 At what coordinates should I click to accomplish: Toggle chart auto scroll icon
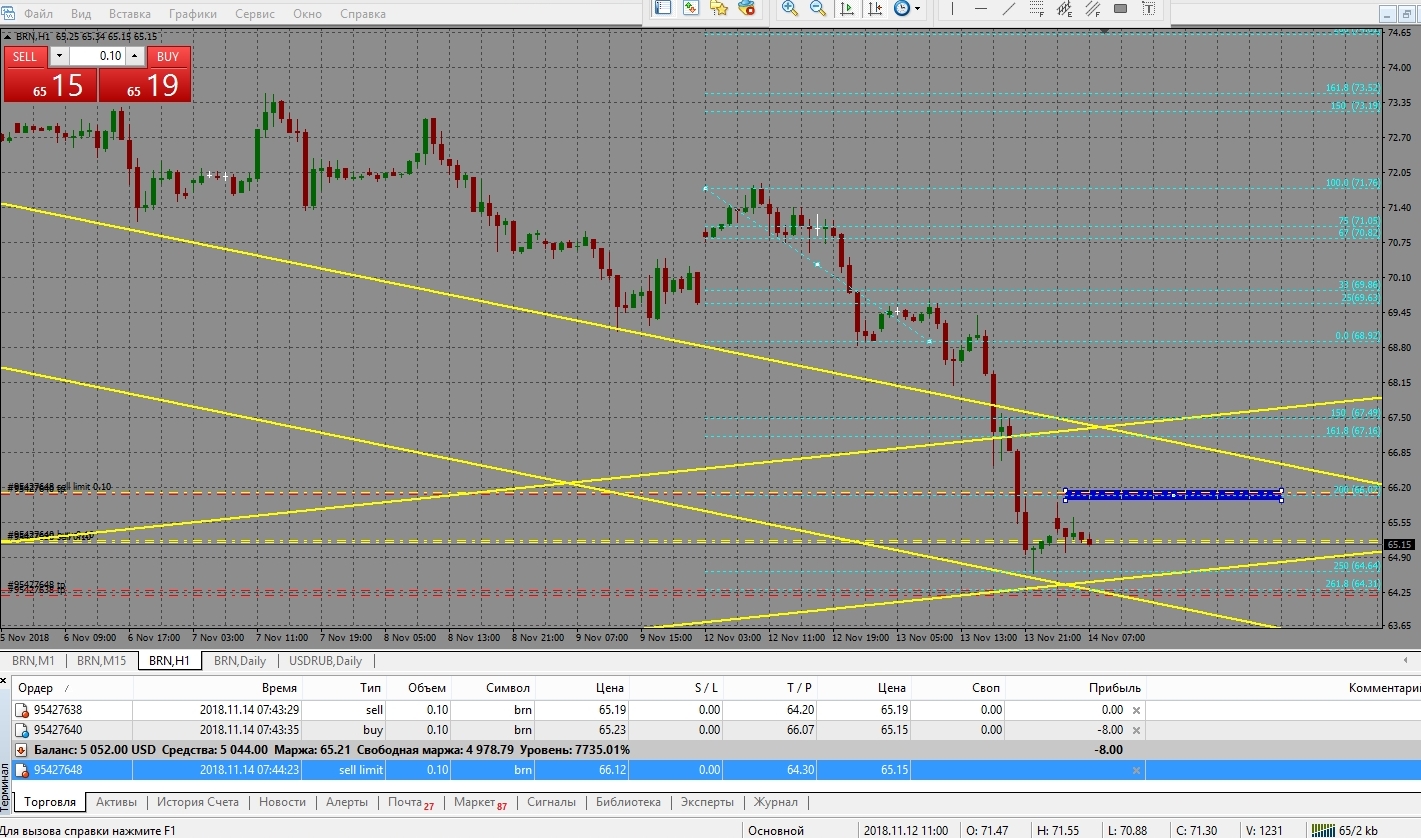coord(847,8)
